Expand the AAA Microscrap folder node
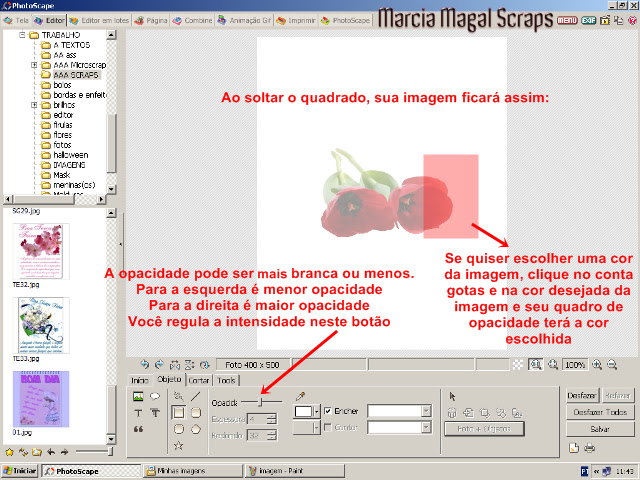This screenshot has width=640, height=480. click(x=34, y=65)
